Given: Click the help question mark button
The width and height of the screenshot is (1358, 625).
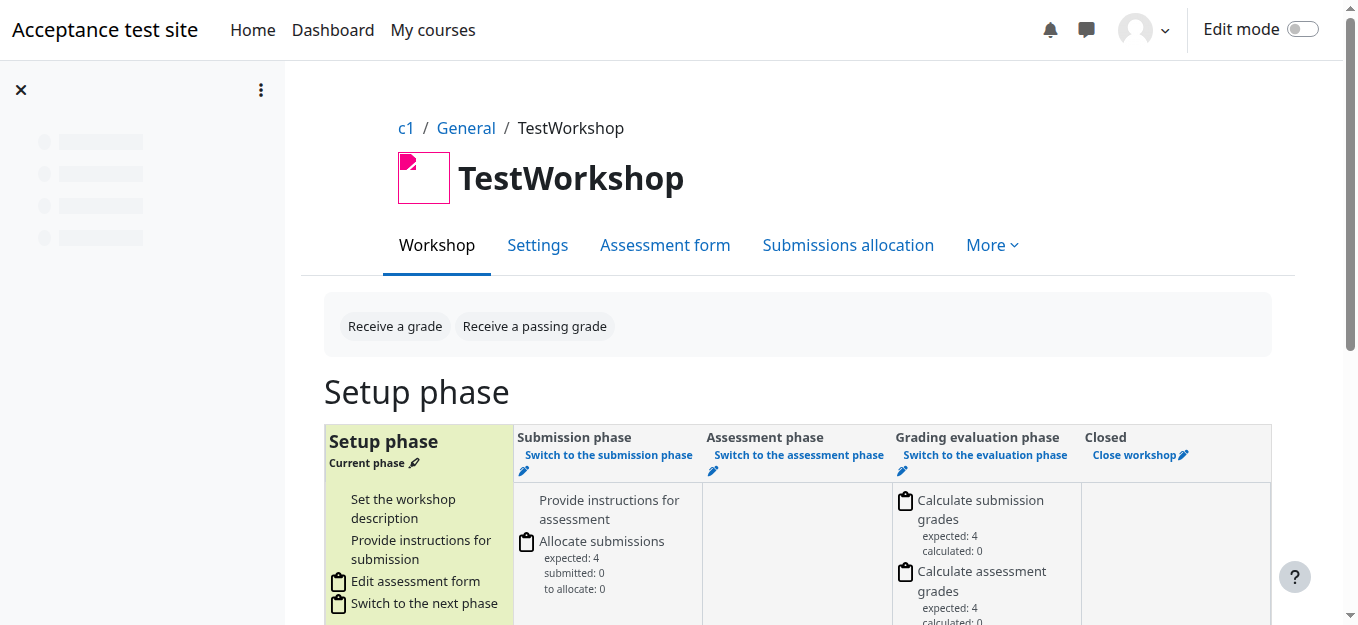Looking at the screenshot, I should pos(1294,577).
